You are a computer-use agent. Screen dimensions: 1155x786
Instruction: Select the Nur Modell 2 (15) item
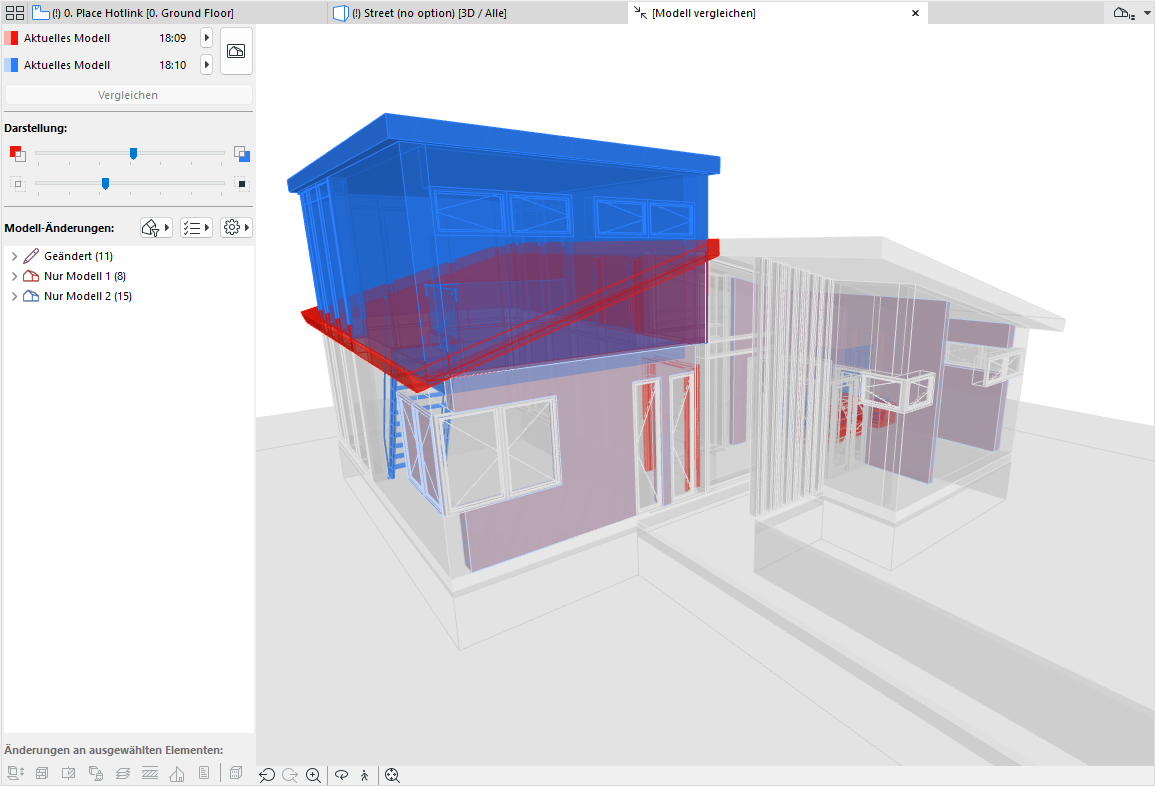click(x=87, y=296)
